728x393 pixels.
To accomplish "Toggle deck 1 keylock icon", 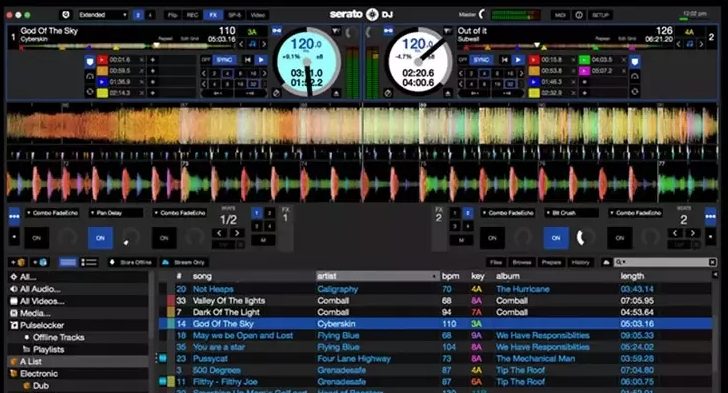I will 277,31.
